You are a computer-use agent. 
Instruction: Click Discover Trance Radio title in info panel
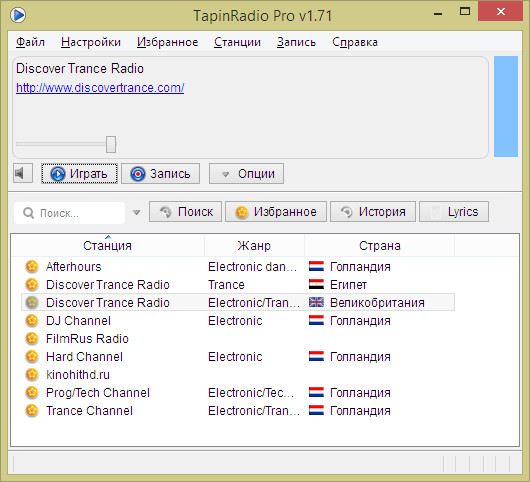click(80, 68)
